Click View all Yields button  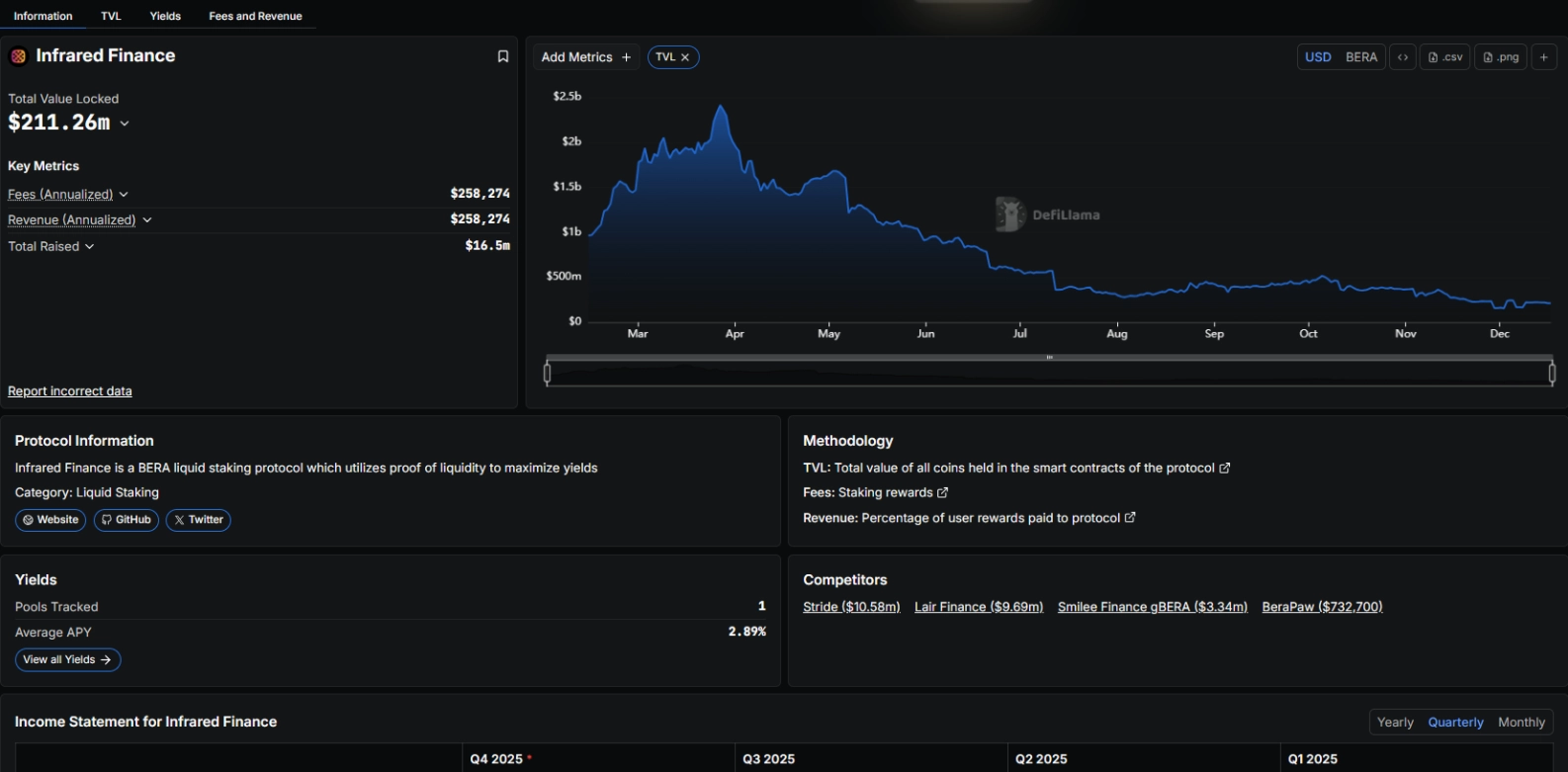click(67, 659)
